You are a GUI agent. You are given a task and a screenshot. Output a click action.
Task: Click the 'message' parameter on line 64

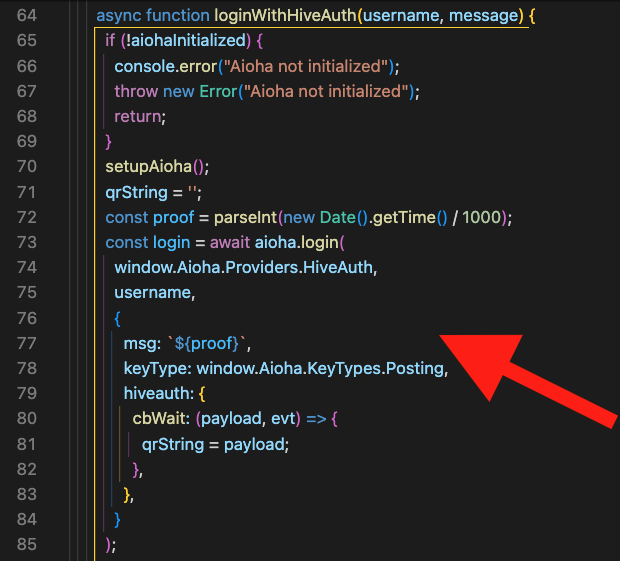(x=484, y=16)
